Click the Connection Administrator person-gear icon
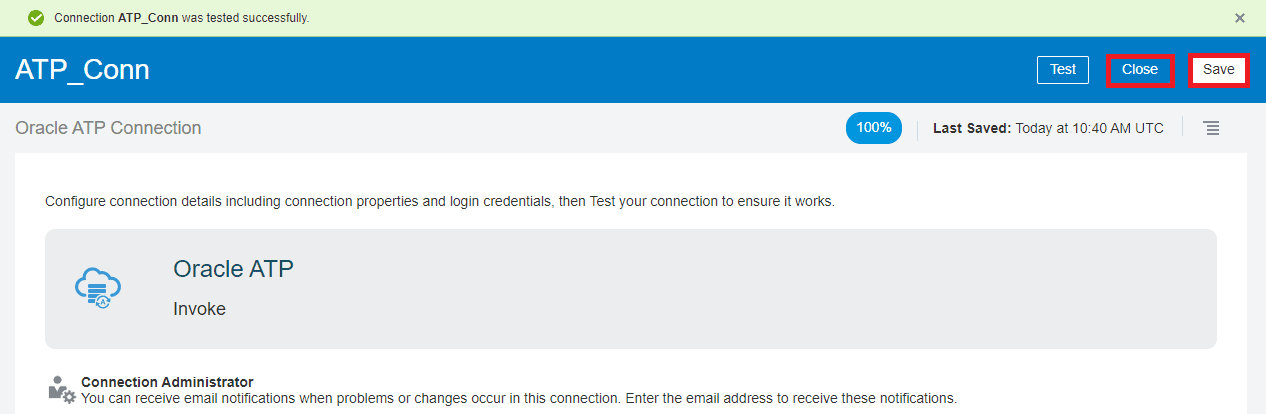 point(61,390)
